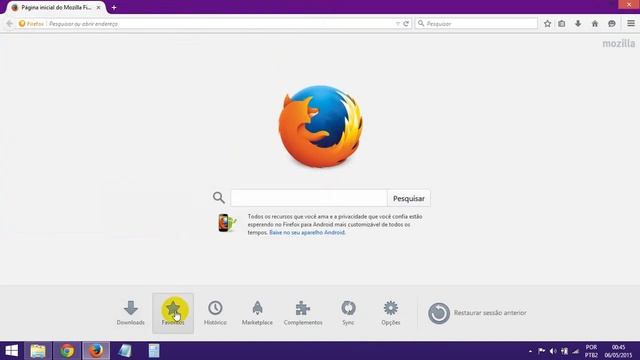Open the Opções gear shortcut
The width and height of the screenshot is (640, 360).
[x=391, y=313]
